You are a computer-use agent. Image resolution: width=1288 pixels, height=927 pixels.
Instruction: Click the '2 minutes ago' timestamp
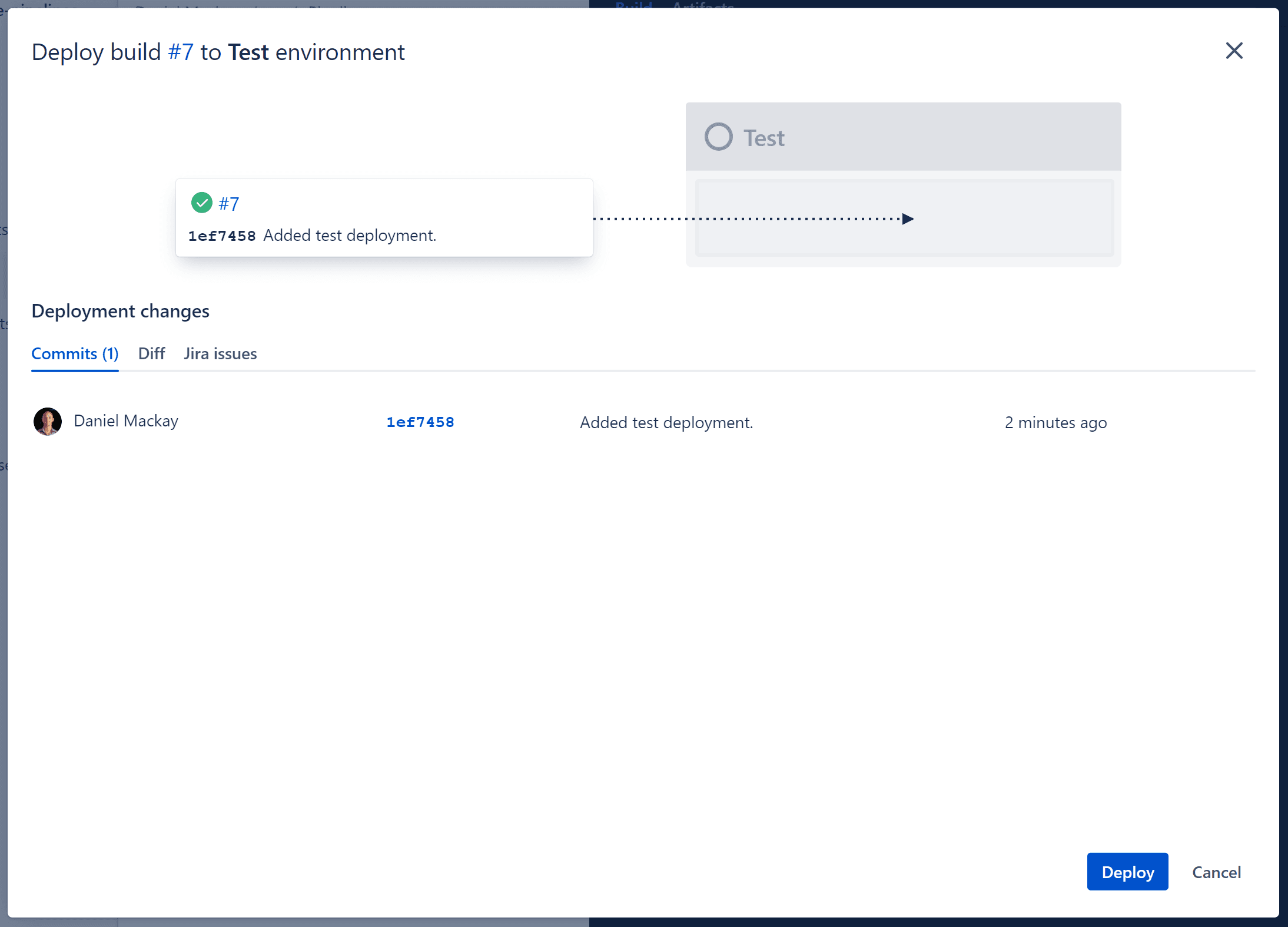coord(1055,423)
